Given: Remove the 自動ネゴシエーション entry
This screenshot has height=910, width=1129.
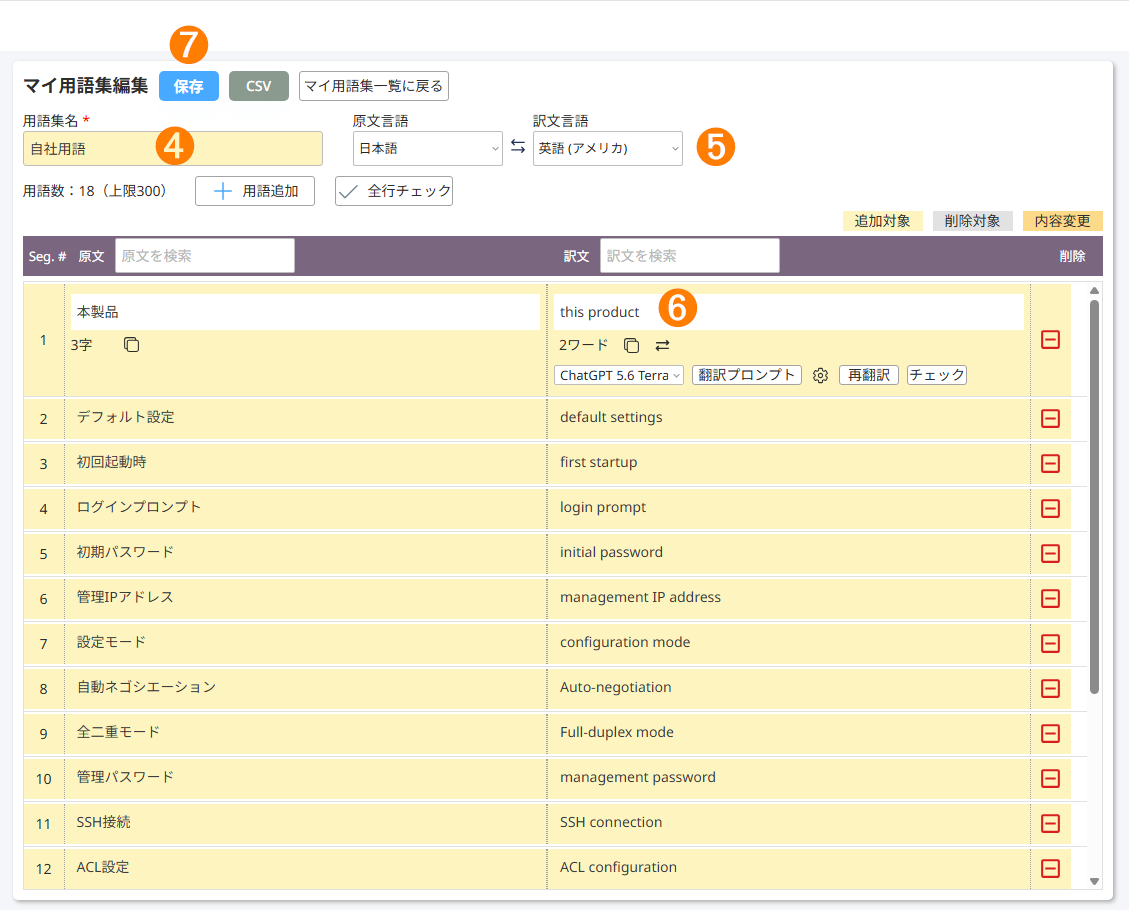Looking at the screenshot, I should (x=1050, y=688).
